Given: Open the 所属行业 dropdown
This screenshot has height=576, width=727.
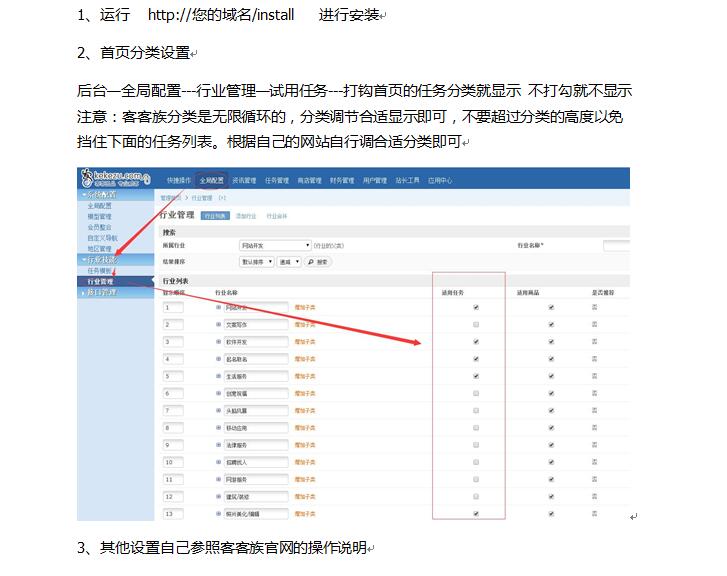Looking at the screenshot, I should point(275,245).
